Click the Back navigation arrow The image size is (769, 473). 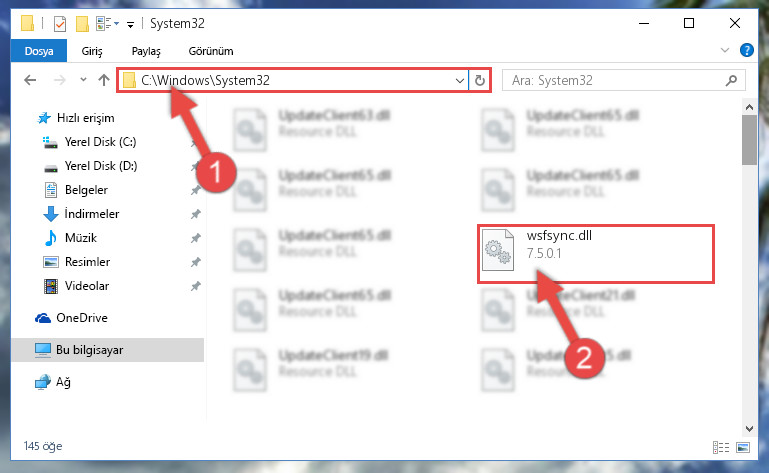(30, 80)
